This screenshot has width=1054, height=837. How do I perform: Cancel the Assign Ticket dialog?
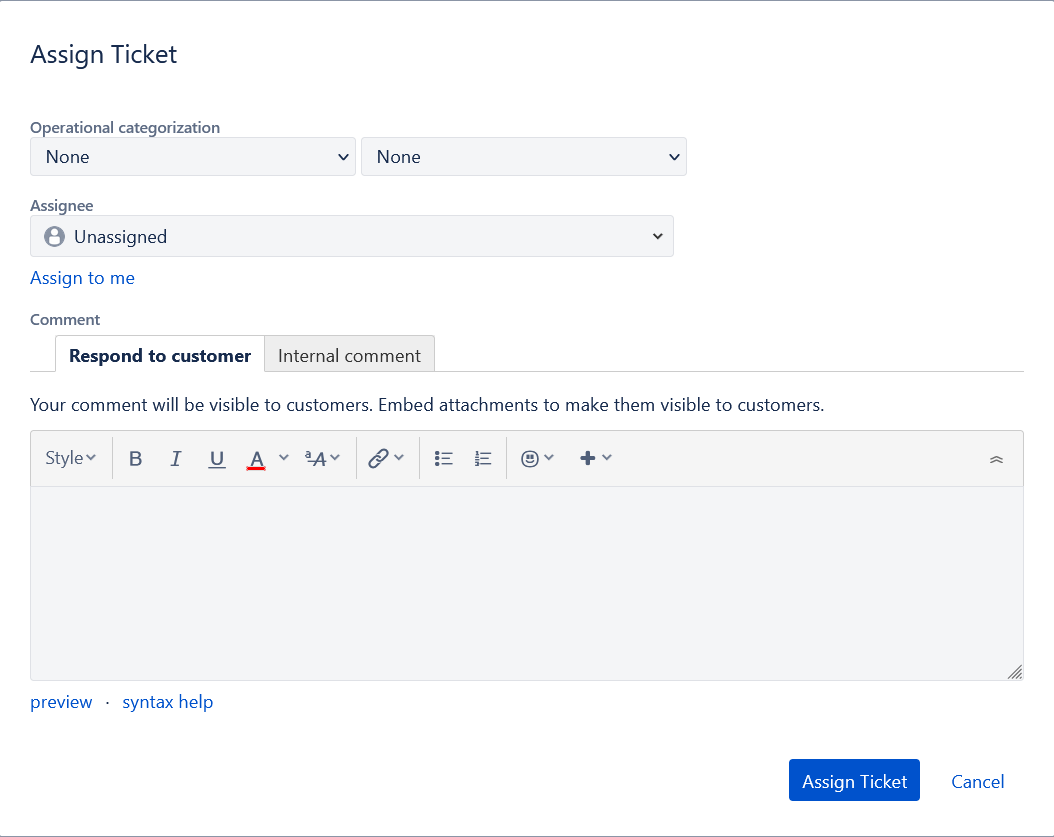point(977,781)
